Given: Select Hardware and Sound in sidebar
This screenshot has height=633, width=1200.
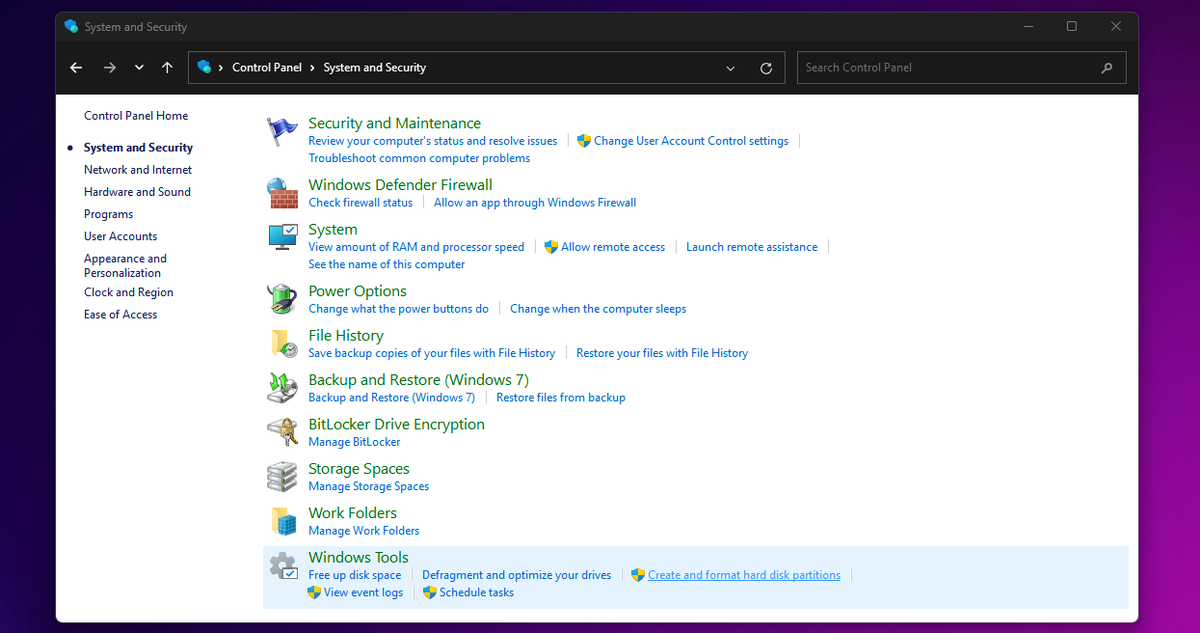Looking at the screenshot, I should click(137, 192).
